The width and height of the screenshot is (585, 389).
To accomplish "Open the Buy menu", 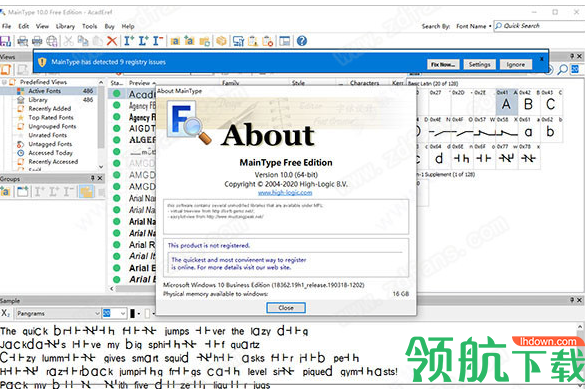I will click(110, 26).
